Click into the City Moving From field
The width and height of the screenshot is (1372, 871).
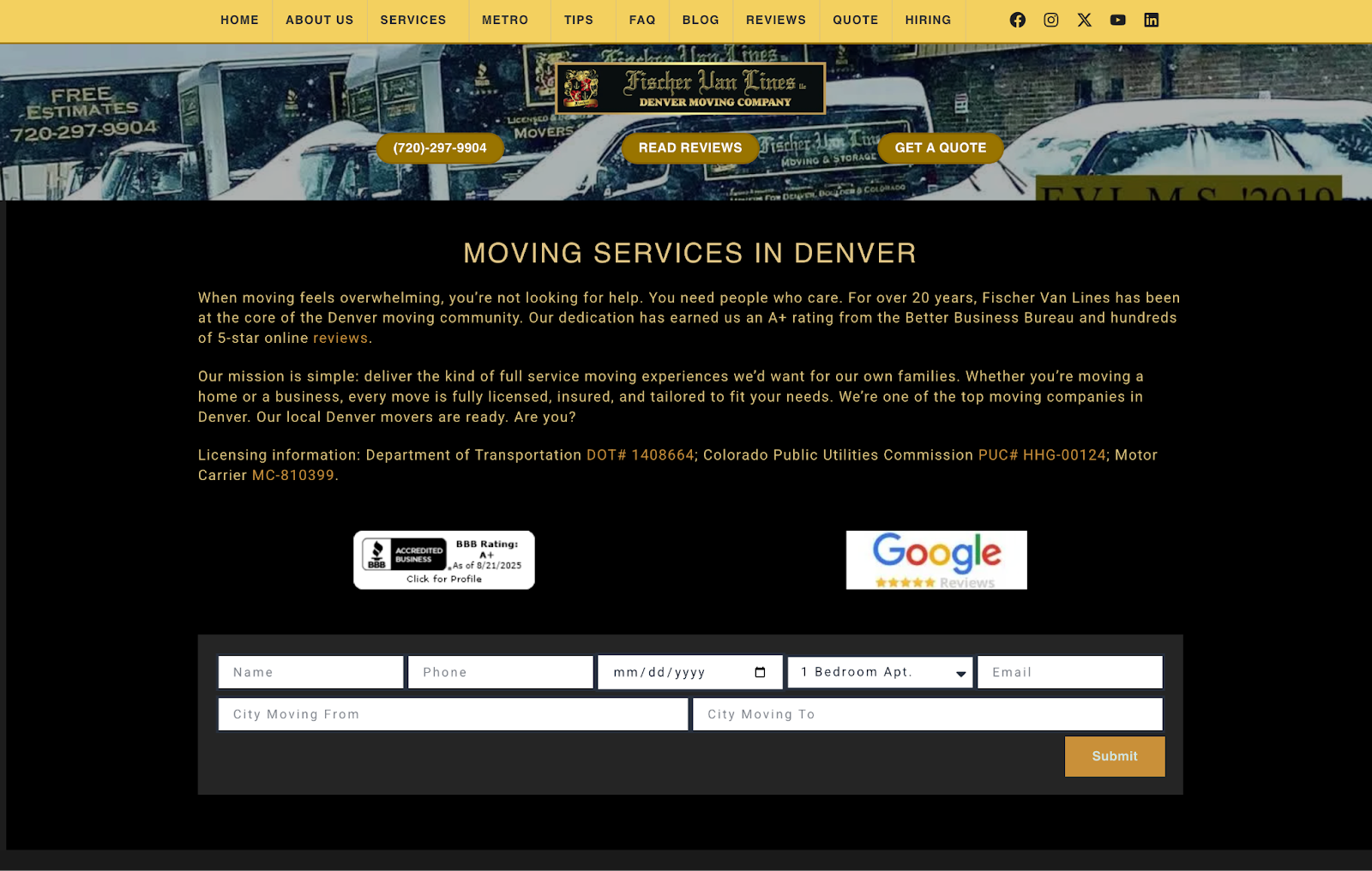coord(453,714)
